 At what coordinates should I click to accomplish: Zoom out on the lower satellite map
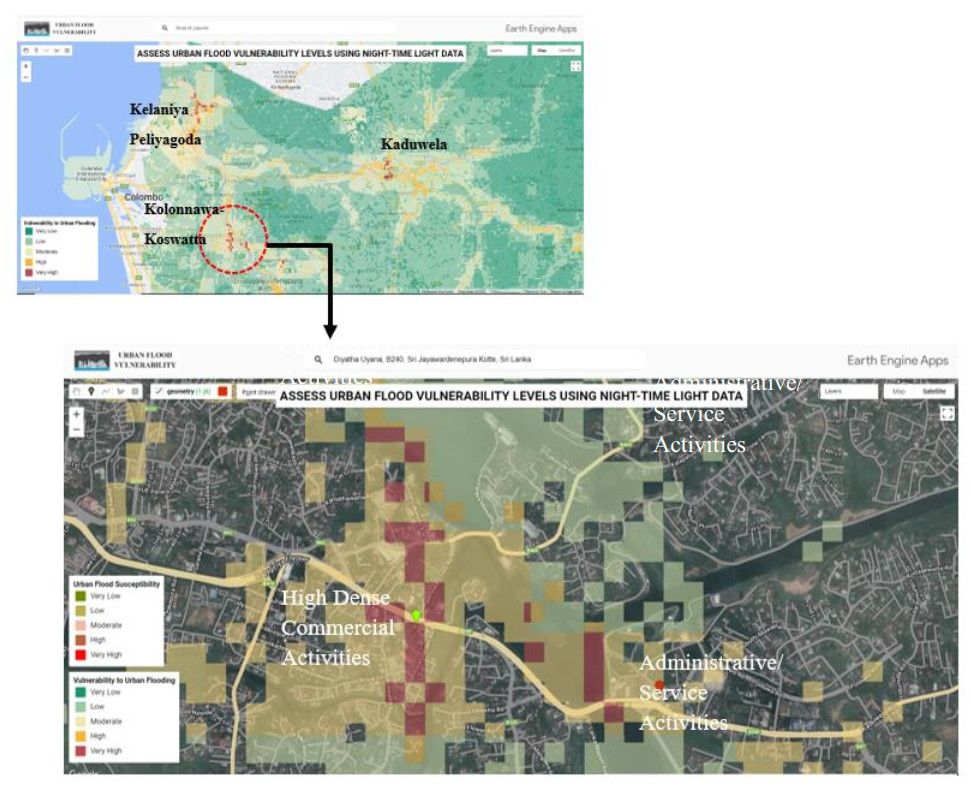pos(77,429)
